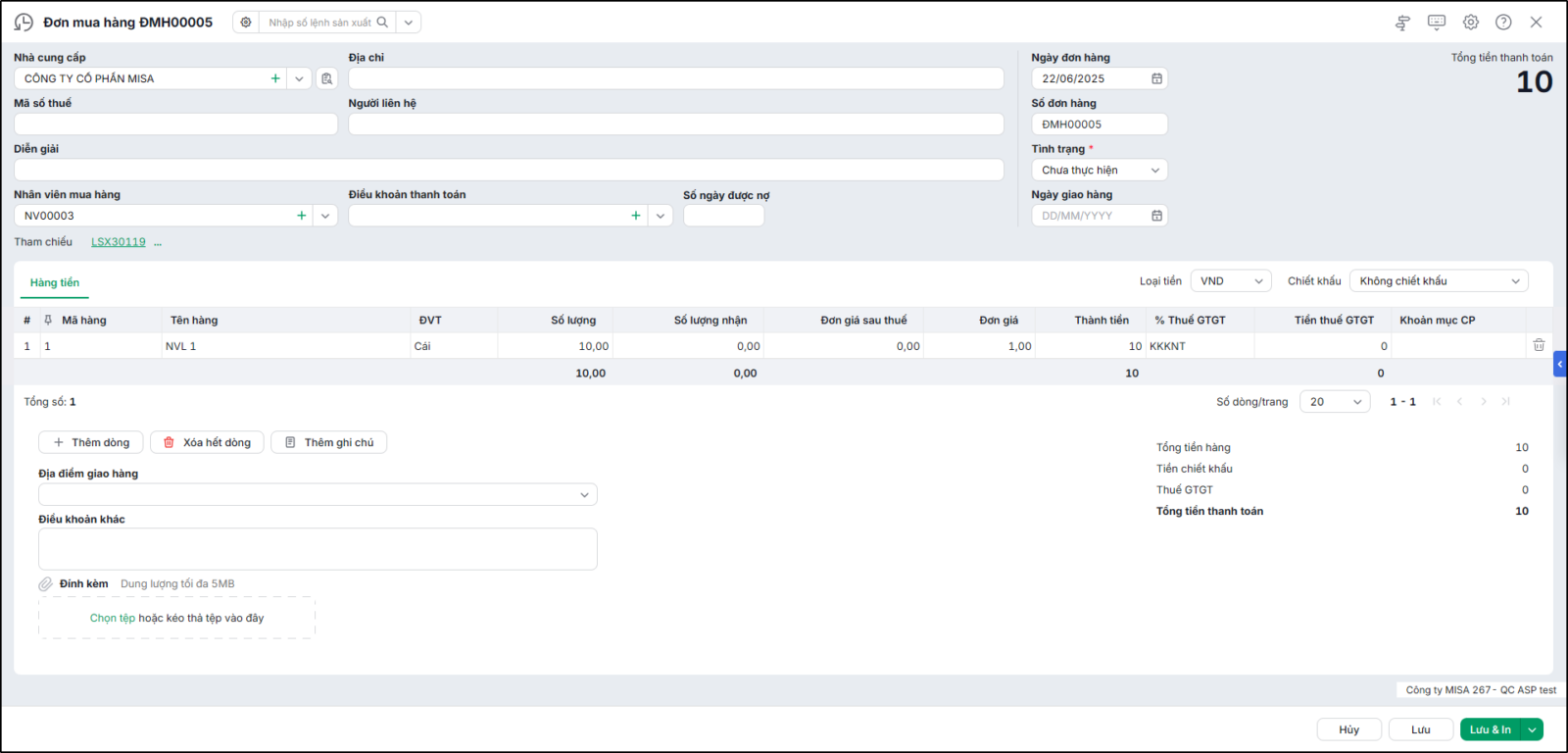
Task: Open the supplier lookup icon
Action: [x=327, y=78]
